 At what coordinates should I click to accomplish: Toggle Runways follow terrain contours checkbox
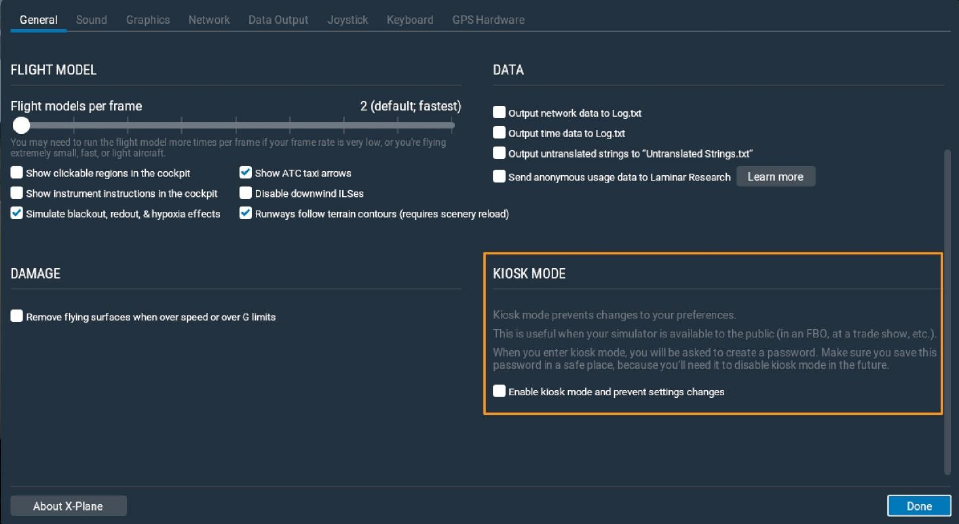coord(246,213)
